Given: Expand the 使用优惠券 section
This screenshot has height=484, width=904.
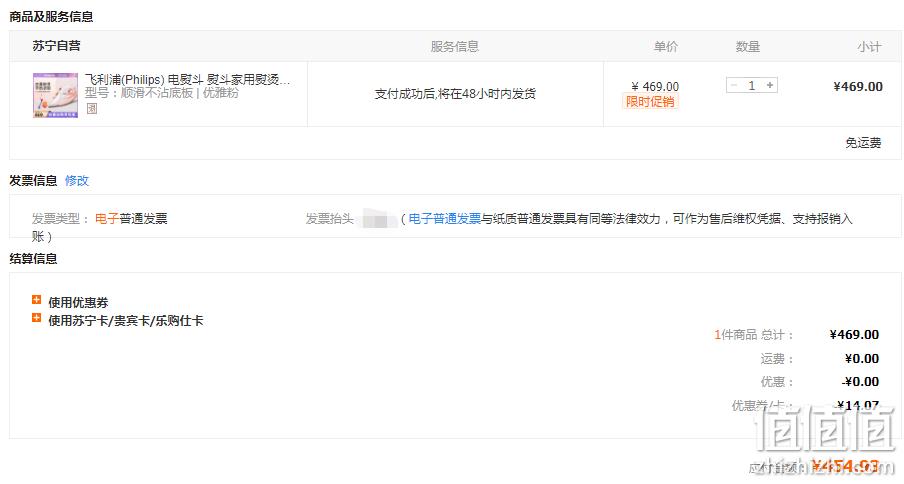Looking at the screenshot, I should (x=70, y=302).
